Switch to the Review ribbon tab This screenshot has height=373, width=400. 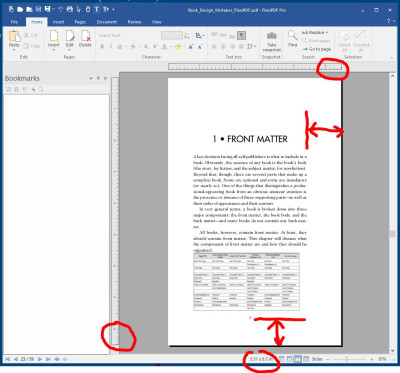135,22
